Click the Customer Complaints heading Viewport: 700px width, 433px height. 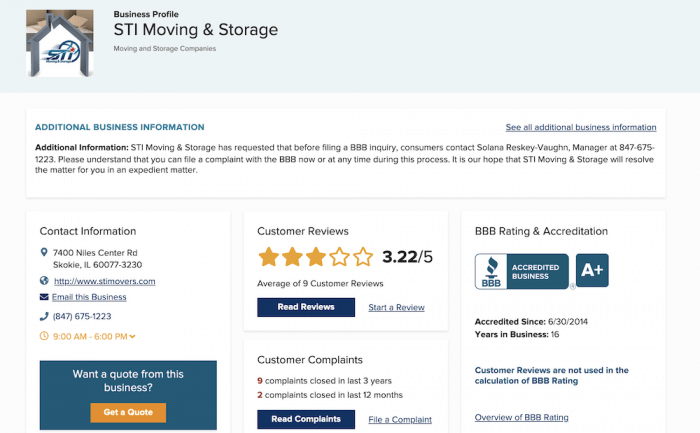point(310,360)
